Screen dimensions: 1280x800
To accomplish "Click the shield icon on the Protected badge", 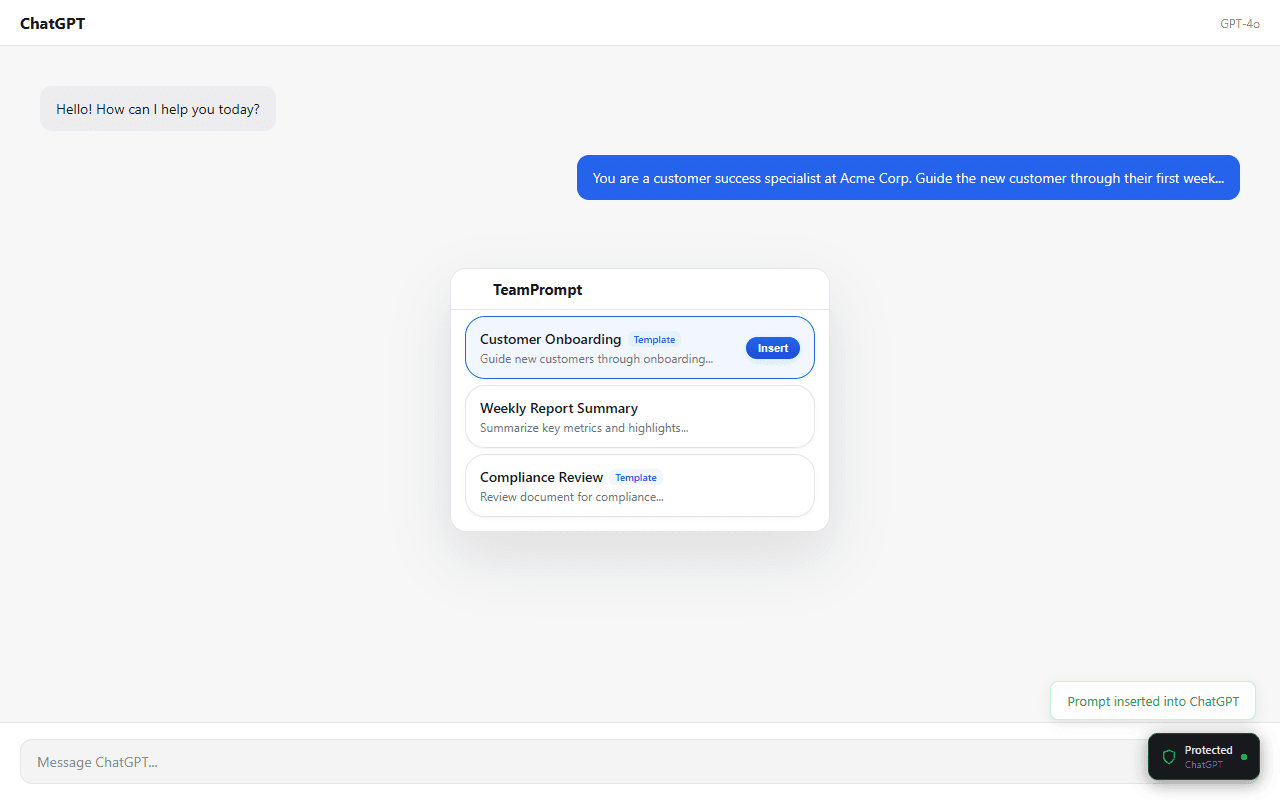I will [1169, 756].
